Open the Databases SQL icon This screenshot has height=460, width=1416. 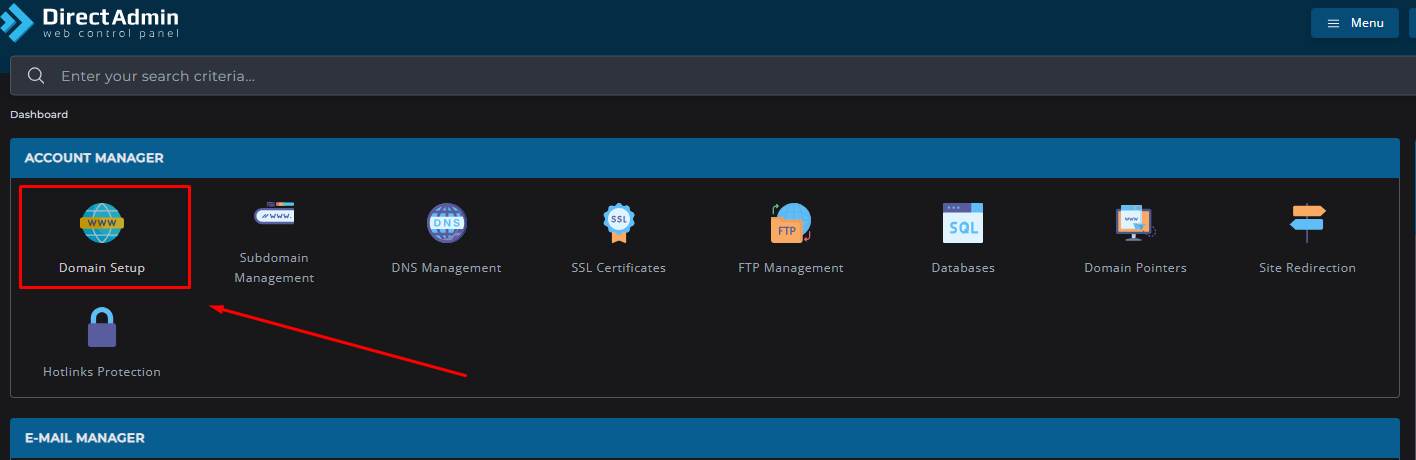point(962,223)
